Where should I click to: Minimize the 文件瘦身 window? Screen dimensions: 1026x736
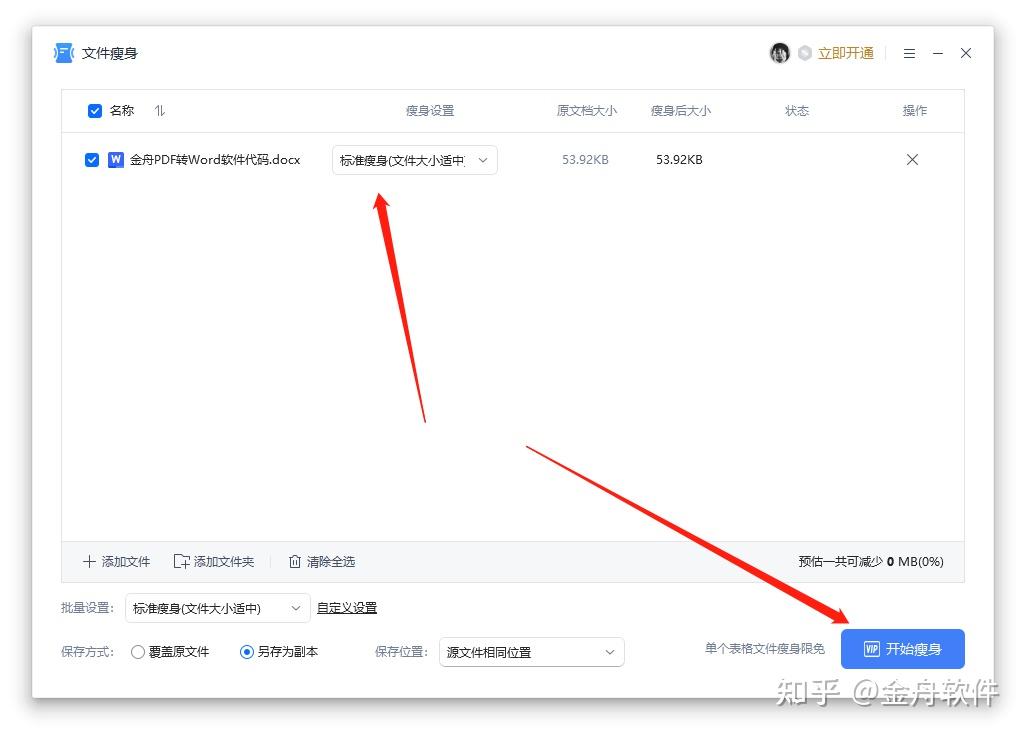point(938,54)
